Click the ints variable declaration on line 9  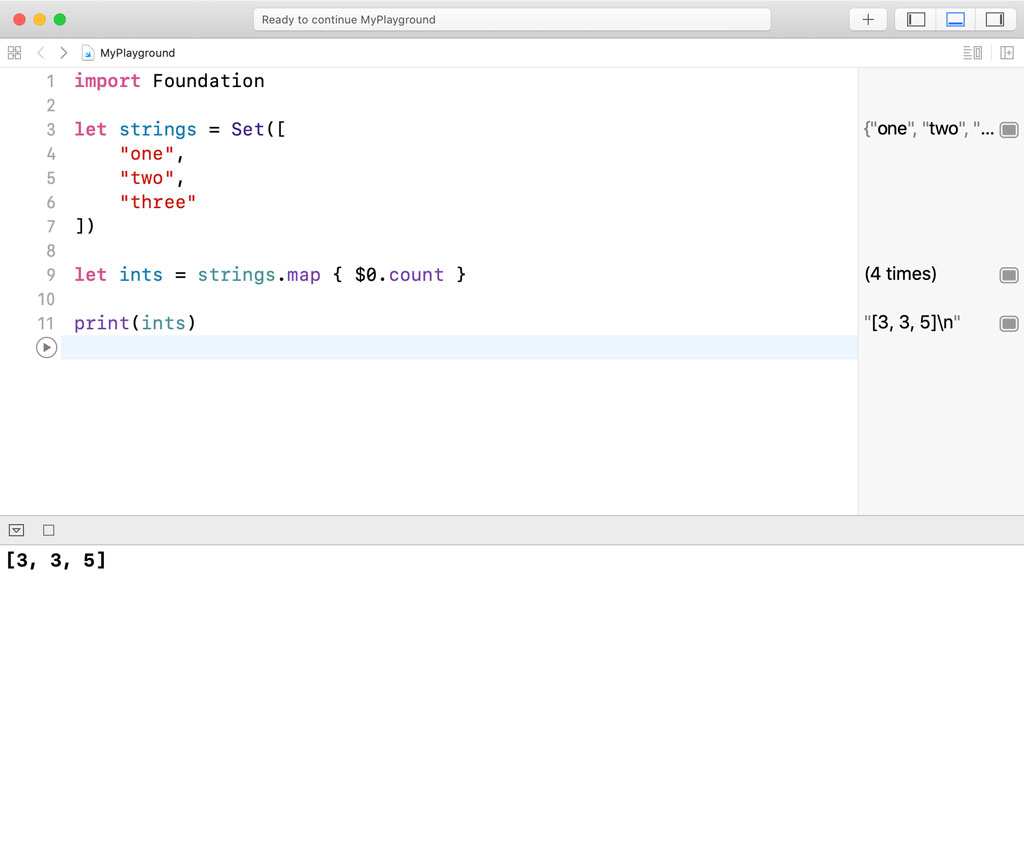141,275
